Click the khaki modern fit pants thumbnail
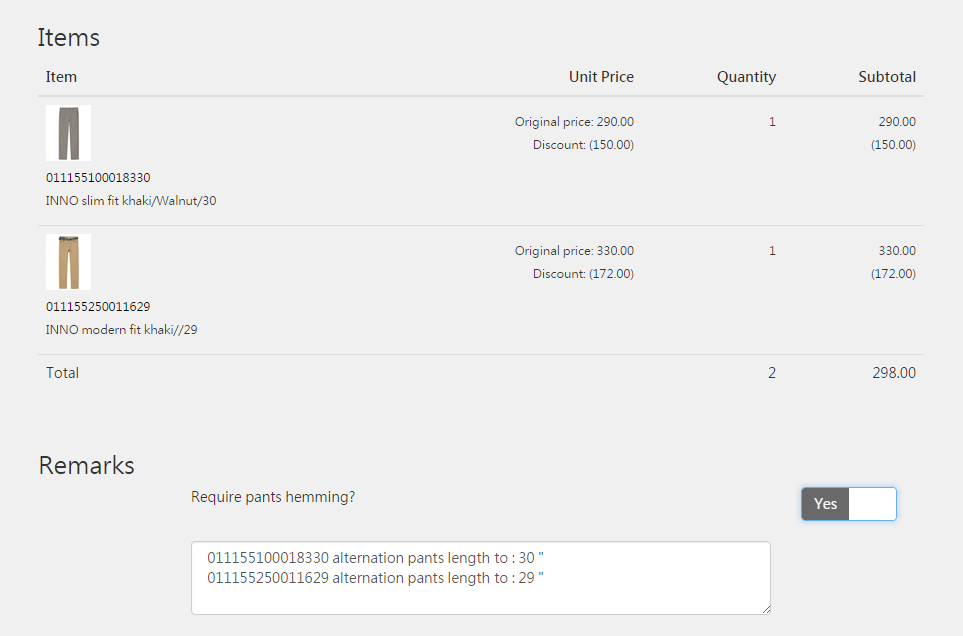963x636 pixels. 68,262
